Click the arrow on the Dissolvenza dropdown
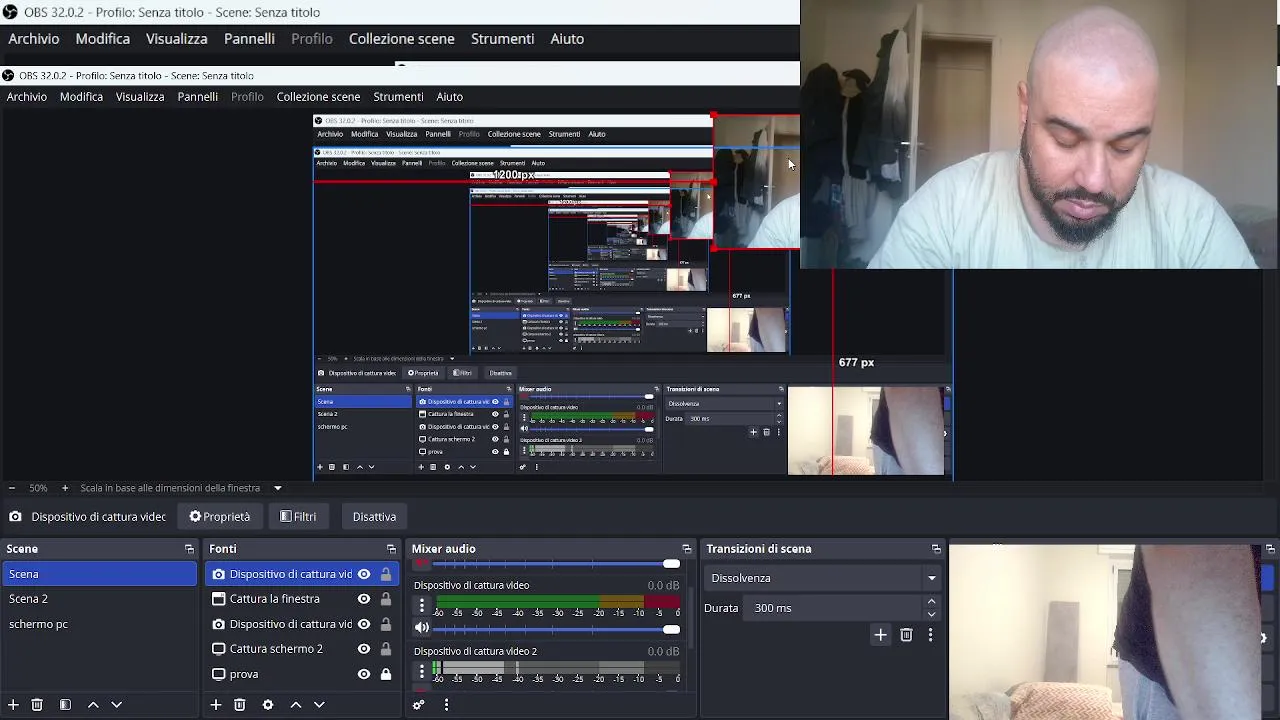 pos(931,578)
